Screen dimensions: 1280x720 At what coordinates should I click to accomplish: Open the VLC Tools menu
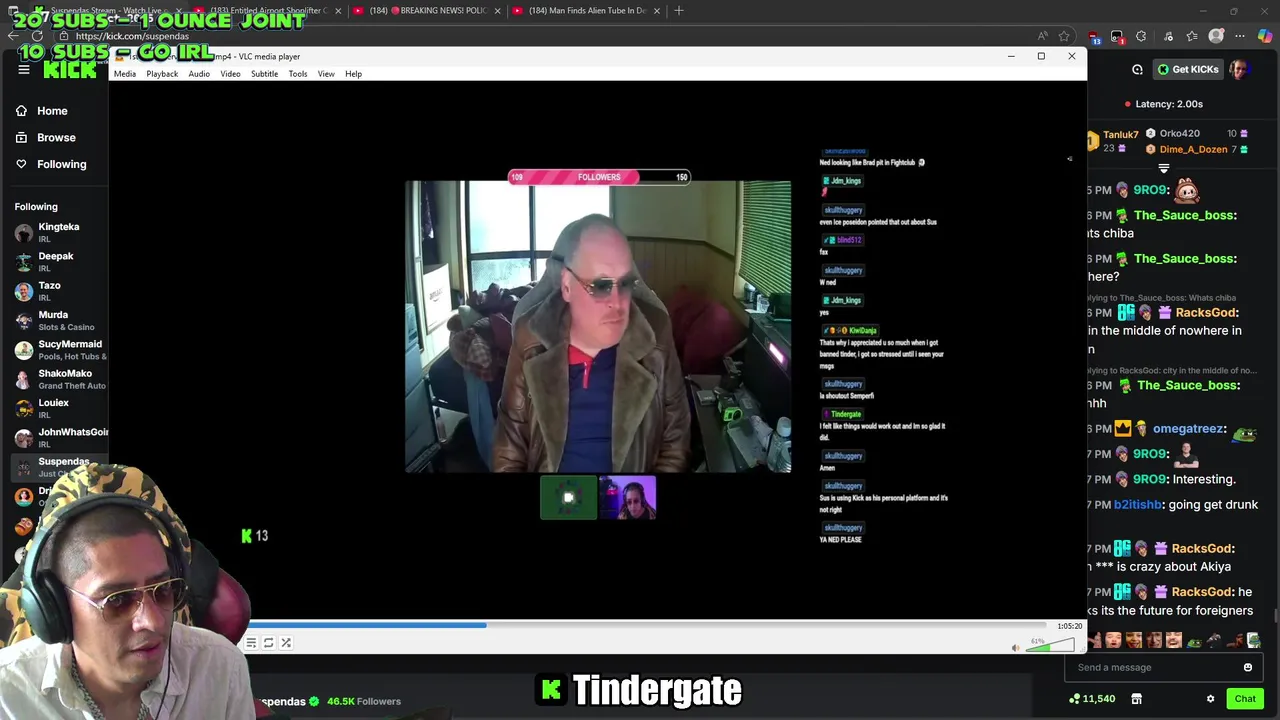(x=298, y=74)
